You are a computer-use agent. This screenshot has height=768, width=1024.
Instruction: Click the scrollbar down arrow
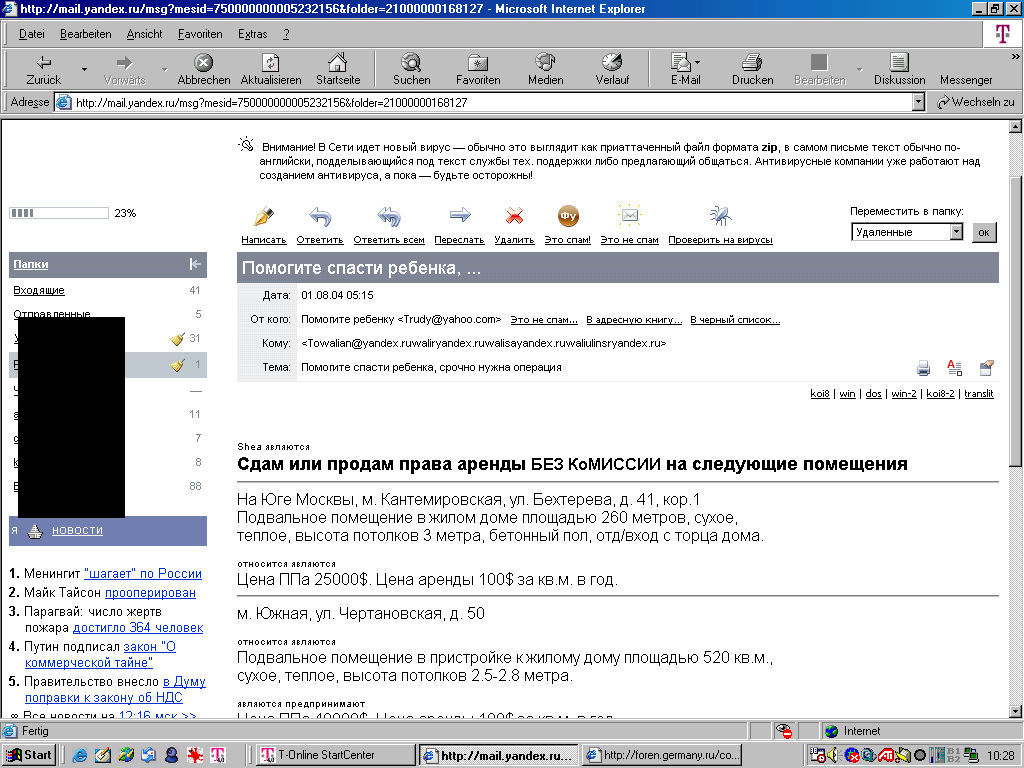pyautogui.click(x=1016, y=711)
